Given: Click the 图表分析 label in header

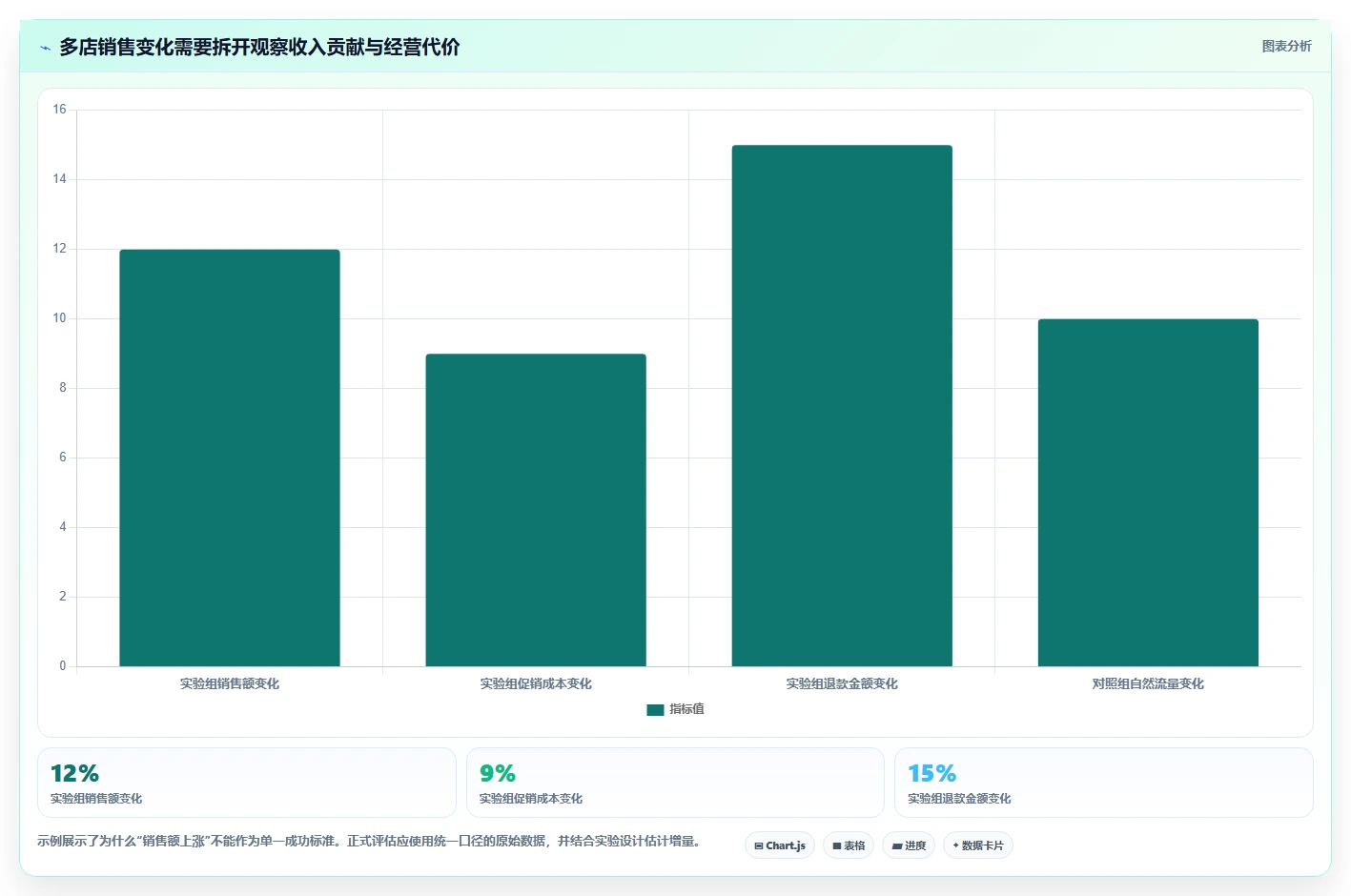Looking at the screenshot, I should point(1286,46).
